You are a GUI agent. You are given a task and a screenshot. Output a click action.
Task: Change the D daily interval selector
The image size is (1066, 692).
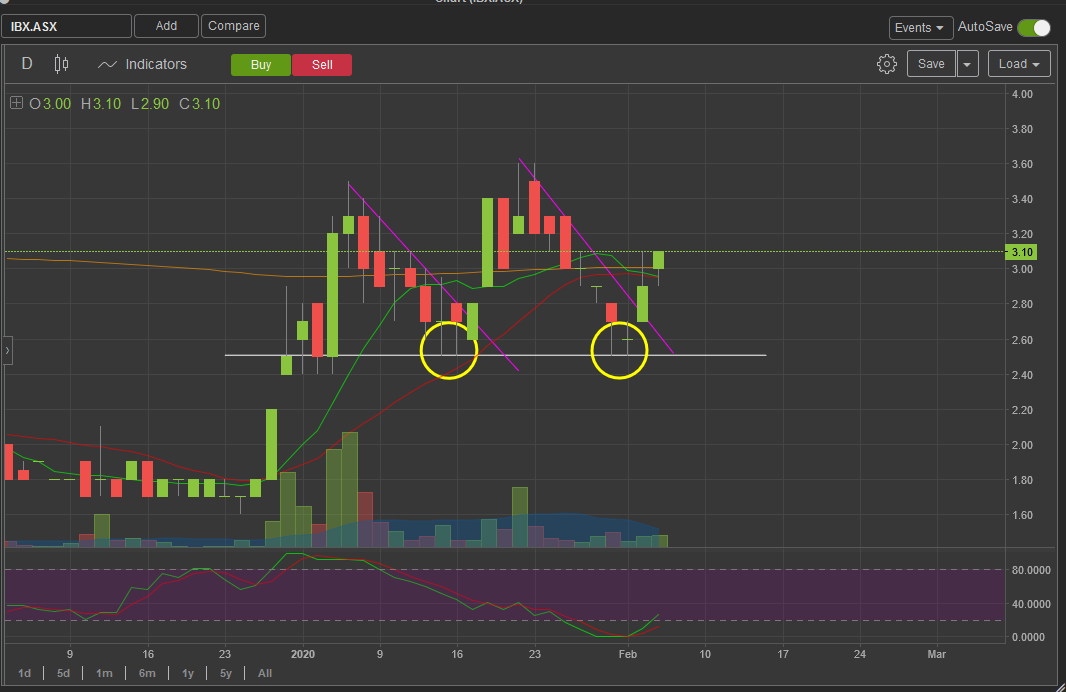(27, 64)
